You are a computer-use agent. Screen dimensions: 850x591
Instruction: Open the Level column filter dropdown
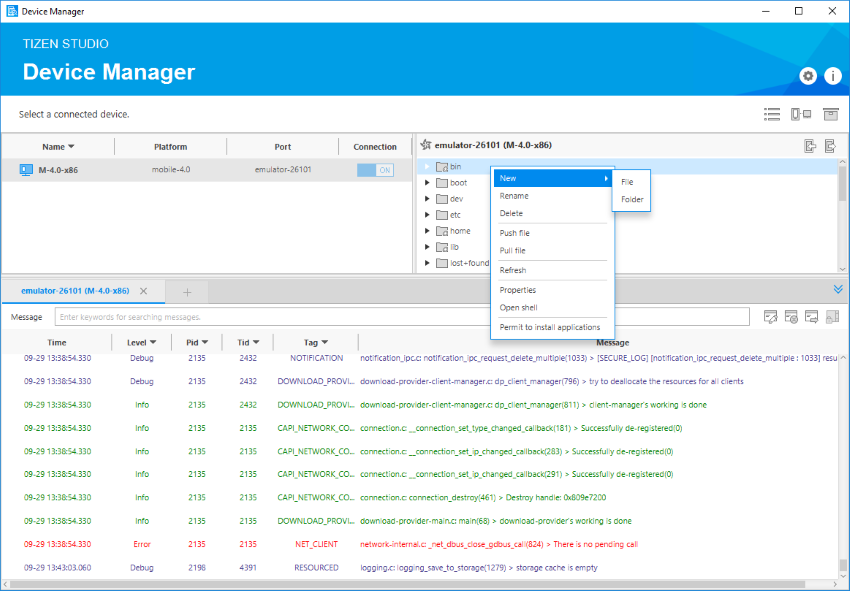click(152, 341)
